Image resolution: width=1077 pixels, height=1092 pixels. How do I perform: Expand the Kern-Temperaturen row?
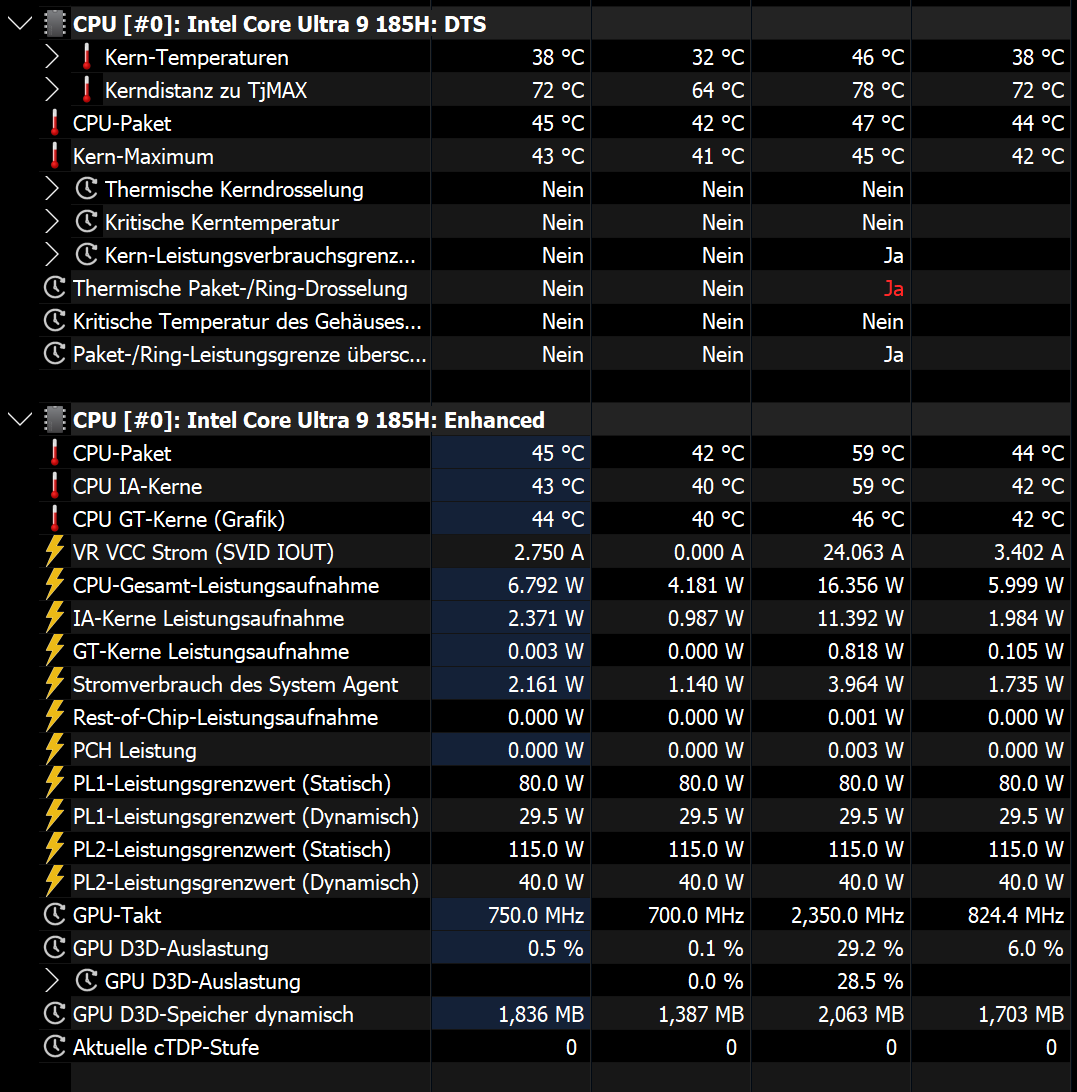52,57
